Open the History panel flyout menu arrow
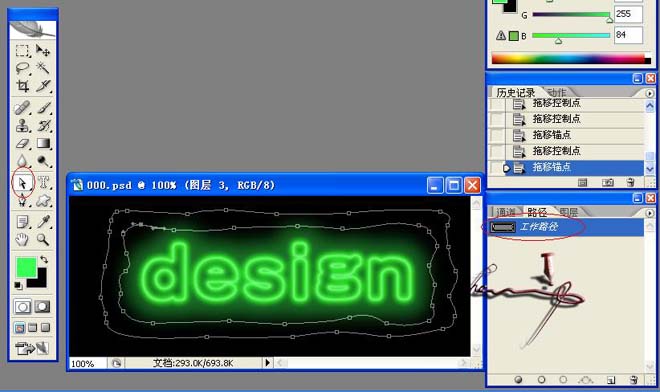 click(x=649, y=93)
